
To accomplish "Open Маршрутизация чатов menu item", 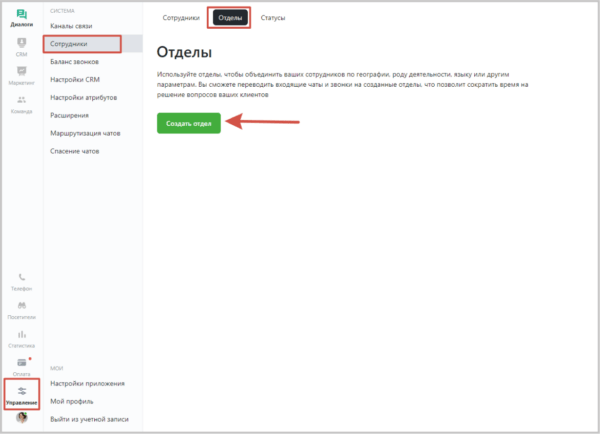I will (x=85, y=133).
